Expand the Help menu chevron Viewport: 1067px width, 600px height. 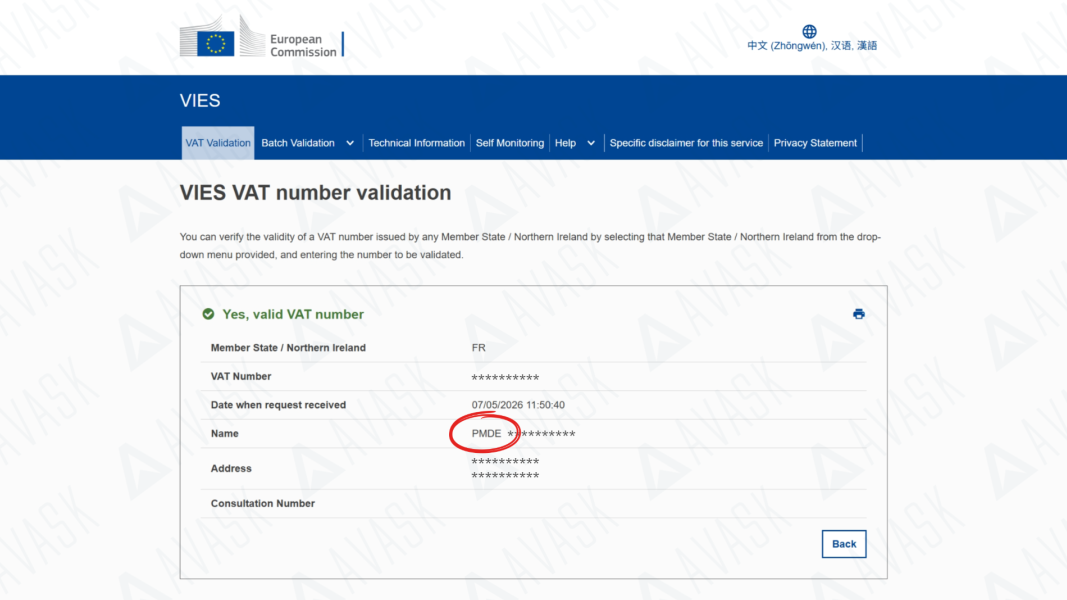pyautogui.click(x=591, y=144)
